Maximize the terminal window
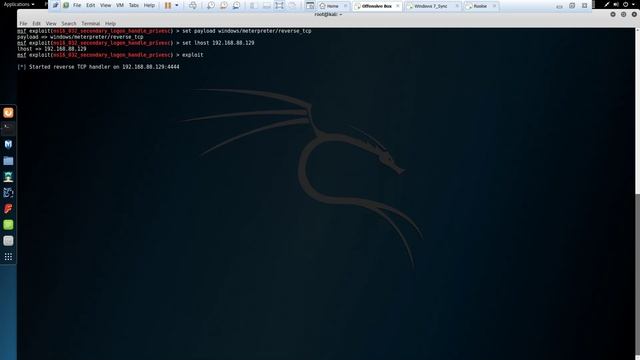 [x=623, y=14]
